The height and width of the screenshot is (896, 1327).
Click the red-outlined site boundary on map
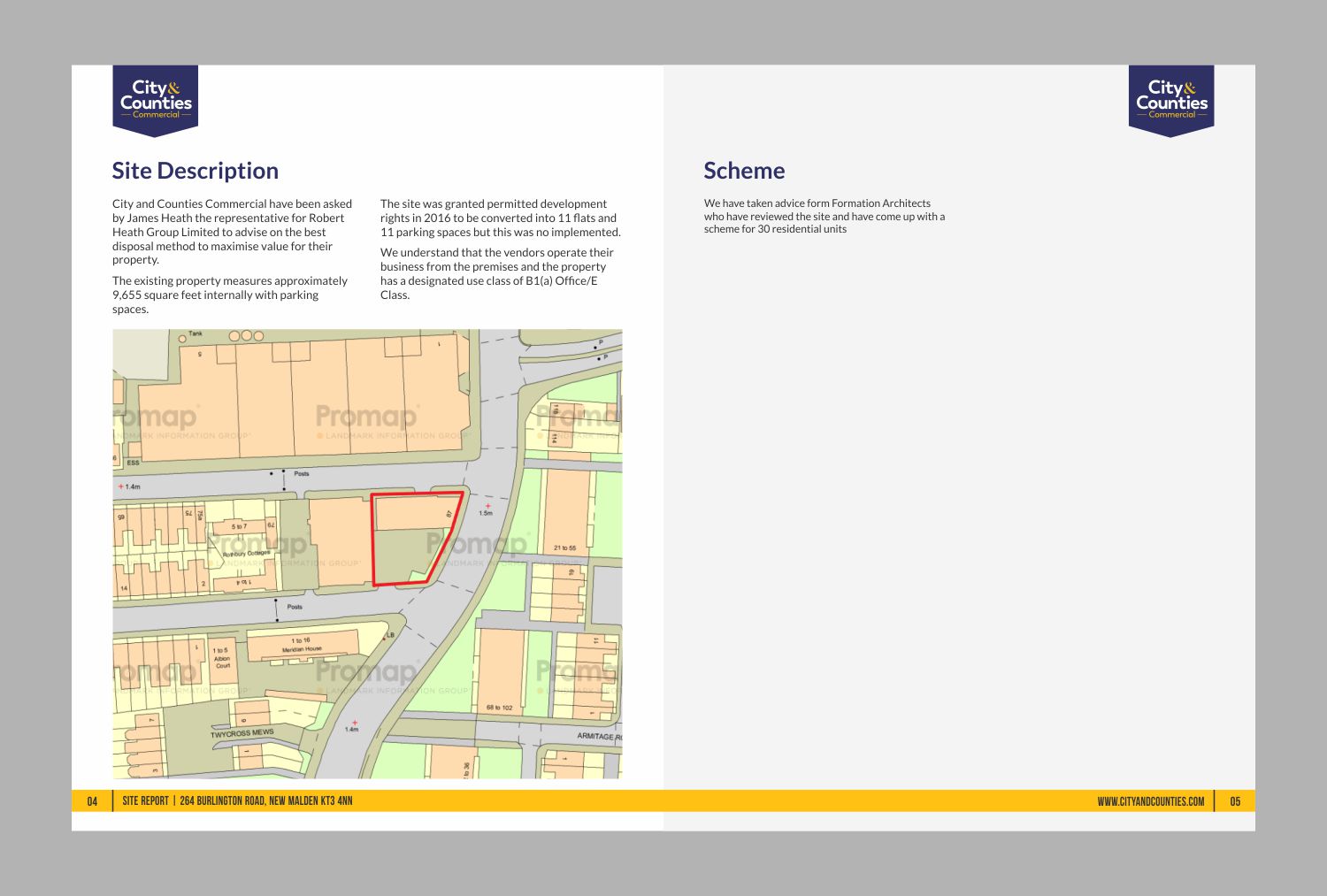(416, 538)
